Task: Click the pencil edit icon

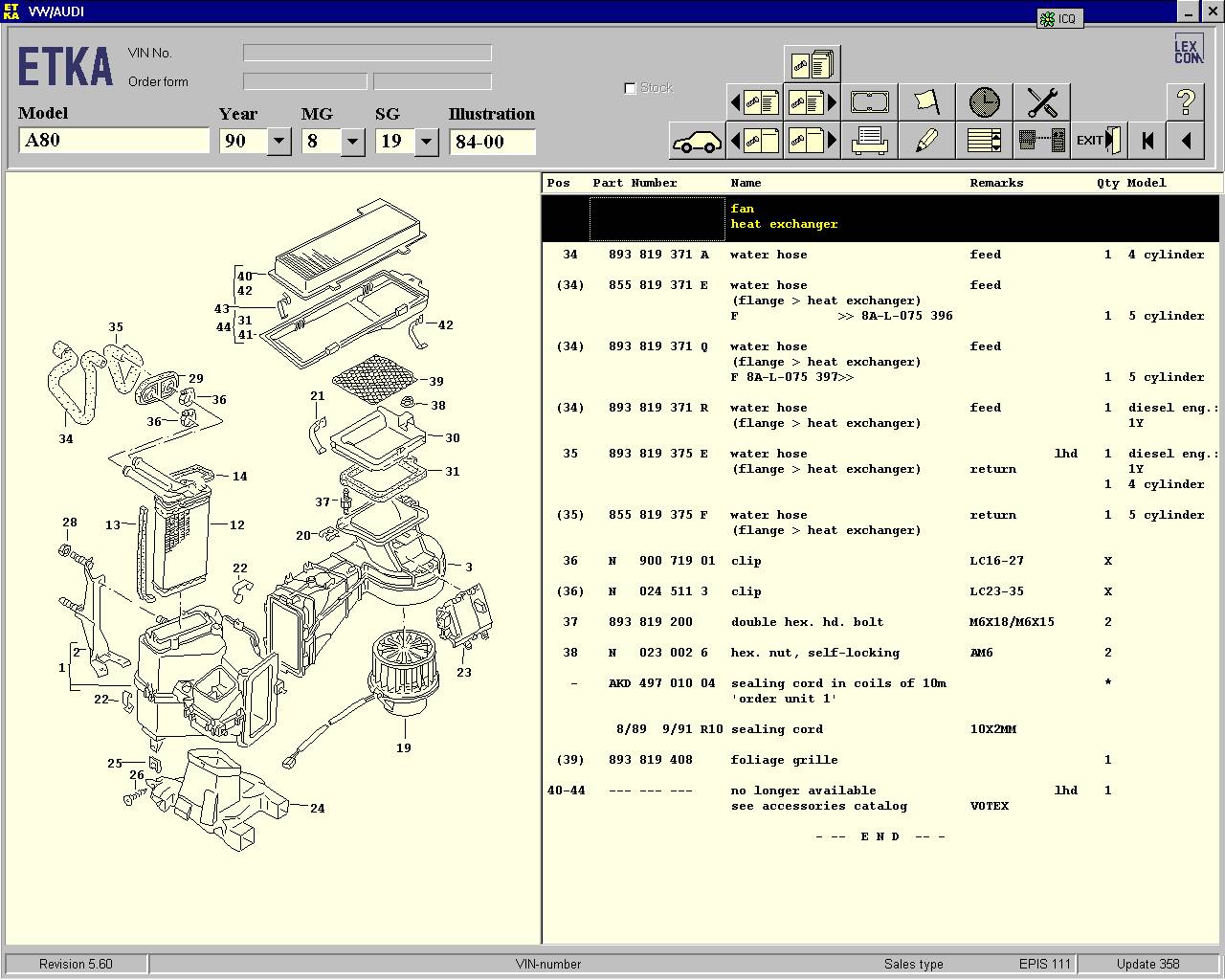Action: point(926,141)
